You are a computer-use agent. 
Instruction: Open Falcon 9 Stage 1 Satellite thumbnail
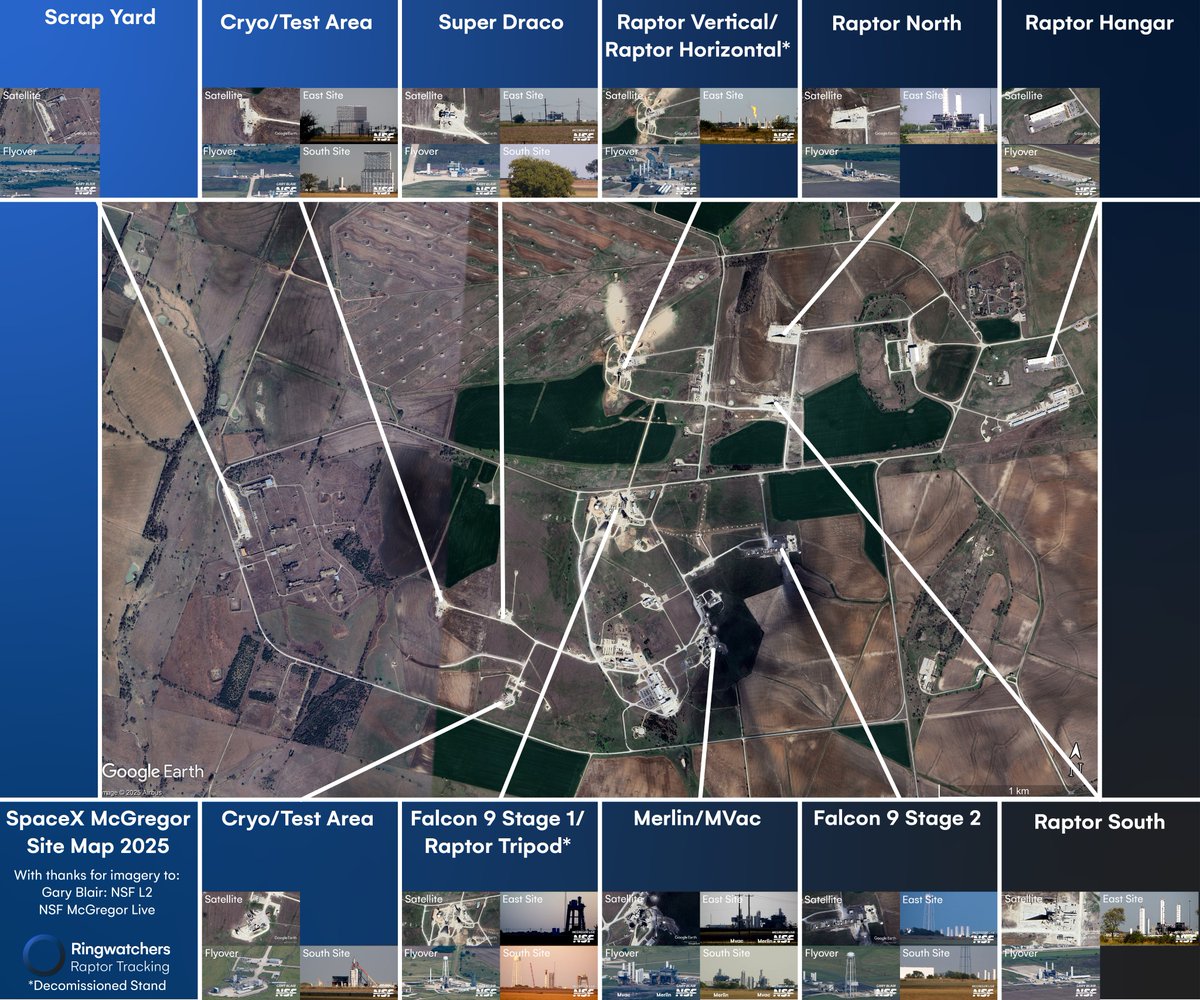point(450,919)
